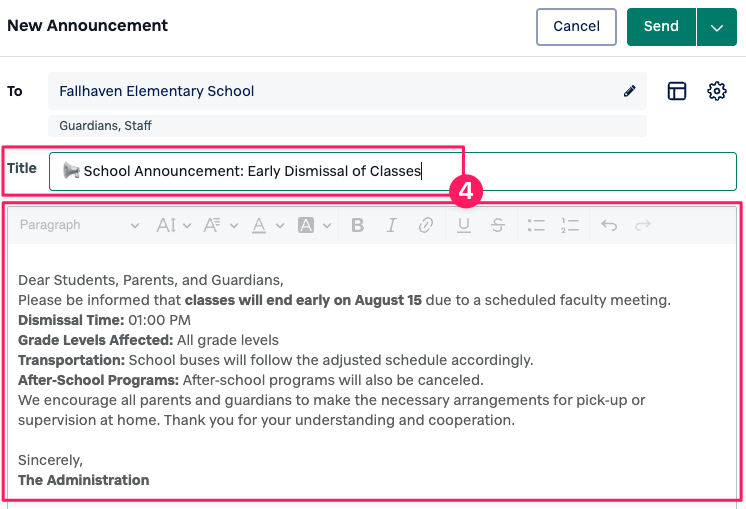Image resolution: width=746 pixels, height=509 pixels.
Task: Open the template layout icon
Action: [677, 91]
